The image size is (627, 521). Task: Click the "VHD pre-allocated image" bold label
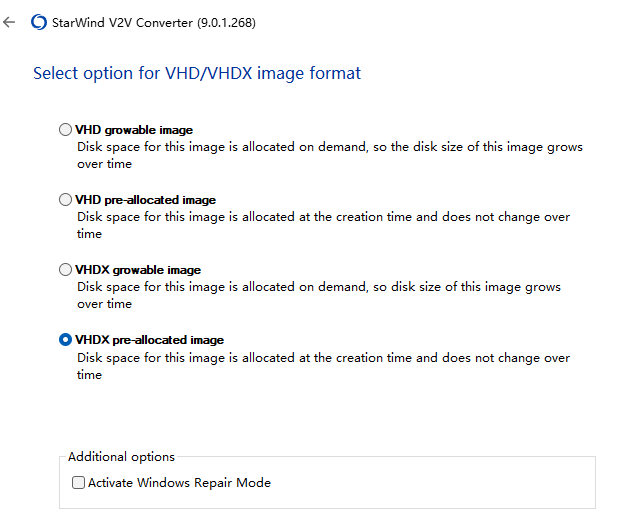click(145, 200)
